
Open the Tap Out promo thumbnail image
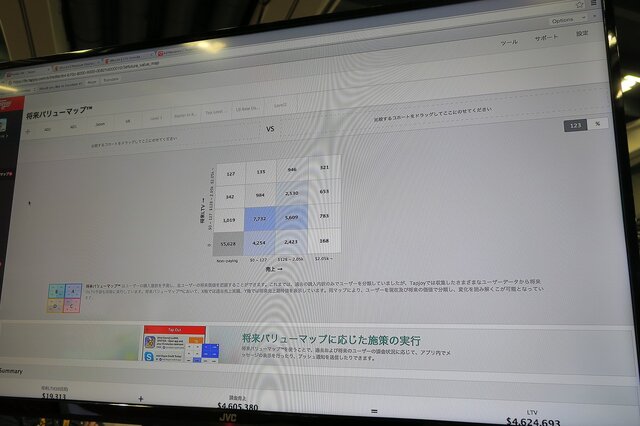click(x=173, y=344)
